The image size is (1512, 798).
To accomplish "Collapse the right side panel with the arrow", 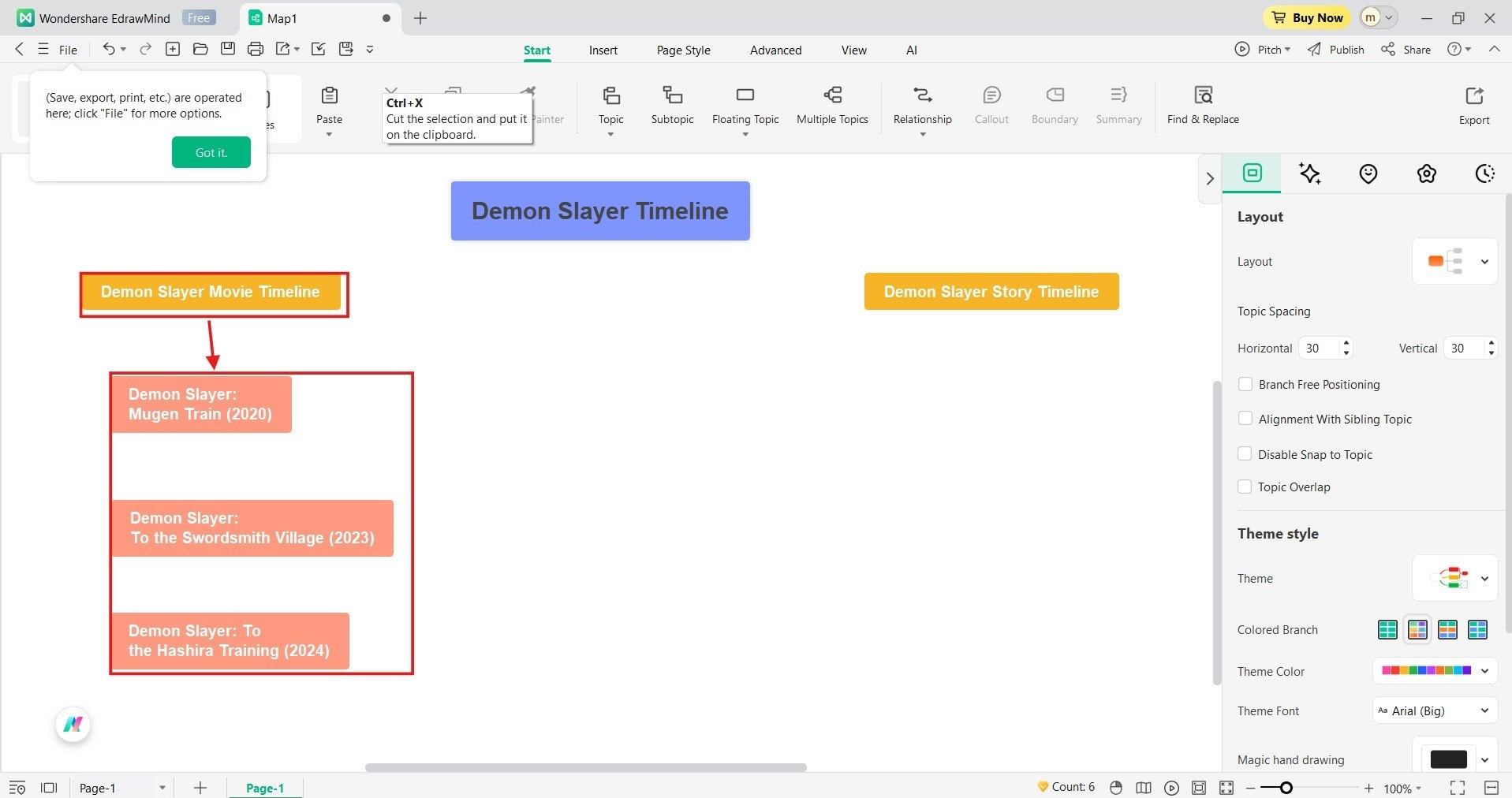I will [1210, 178].
